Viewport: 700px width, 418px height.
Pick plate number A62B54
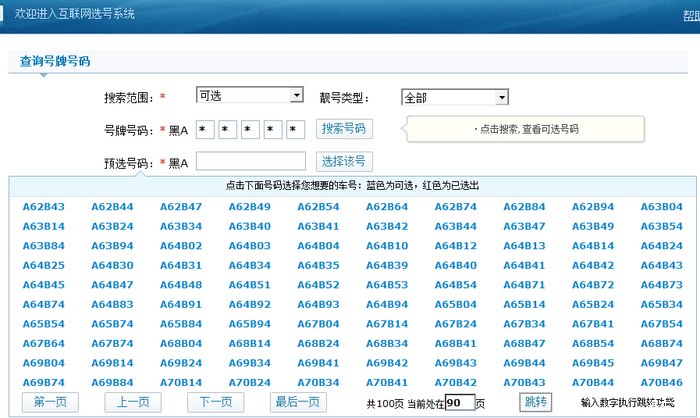point(318,207)
